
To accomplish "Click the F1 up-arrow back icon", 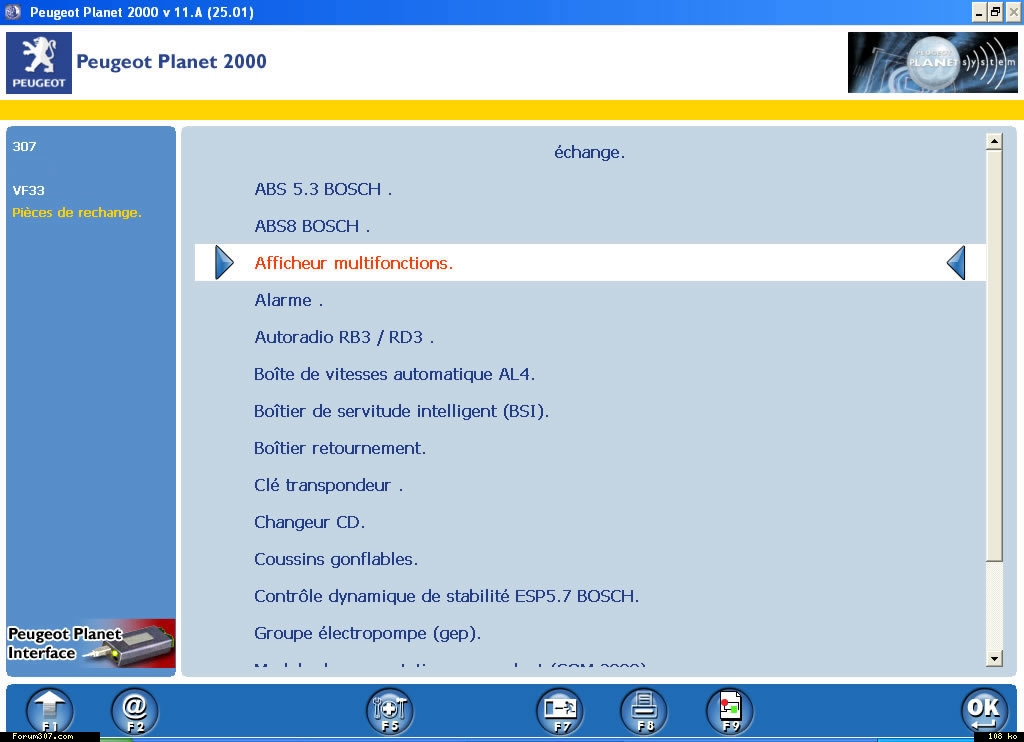I will pos(50,711).
